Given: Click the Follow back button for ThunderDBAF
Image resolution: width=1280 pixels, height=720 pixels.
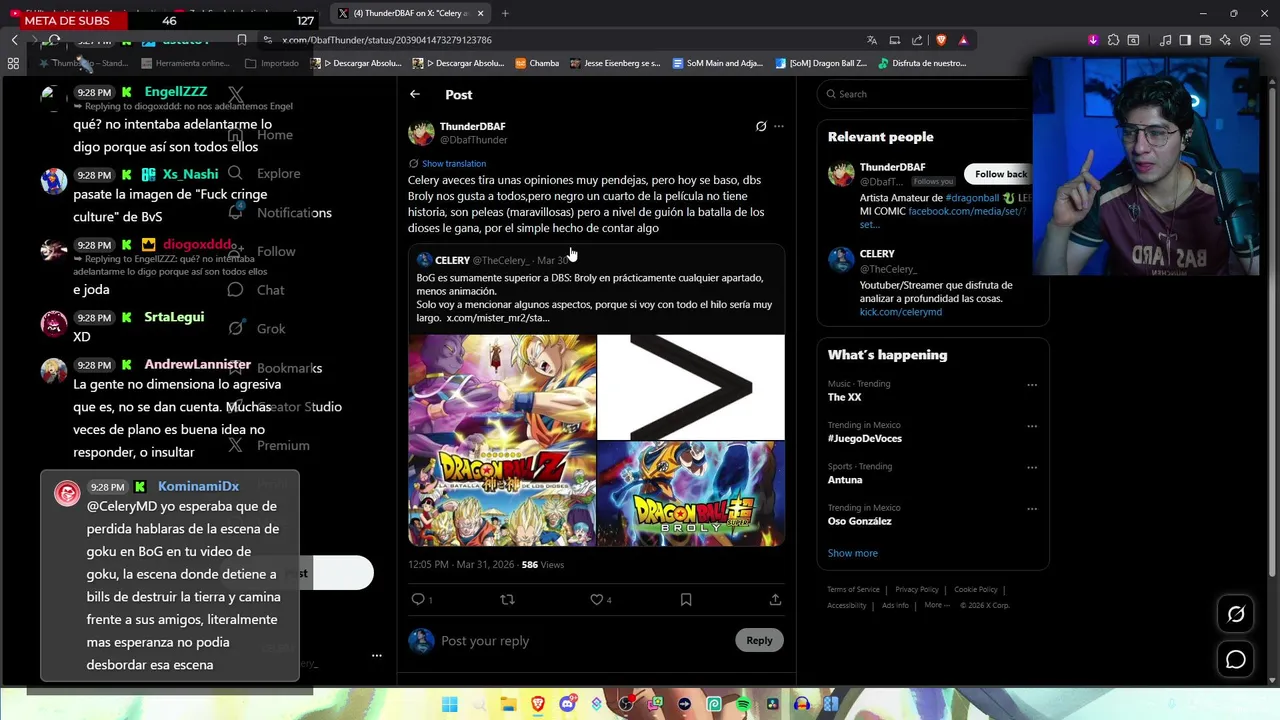Looking at the screenshot, I should click(1001, 174).
